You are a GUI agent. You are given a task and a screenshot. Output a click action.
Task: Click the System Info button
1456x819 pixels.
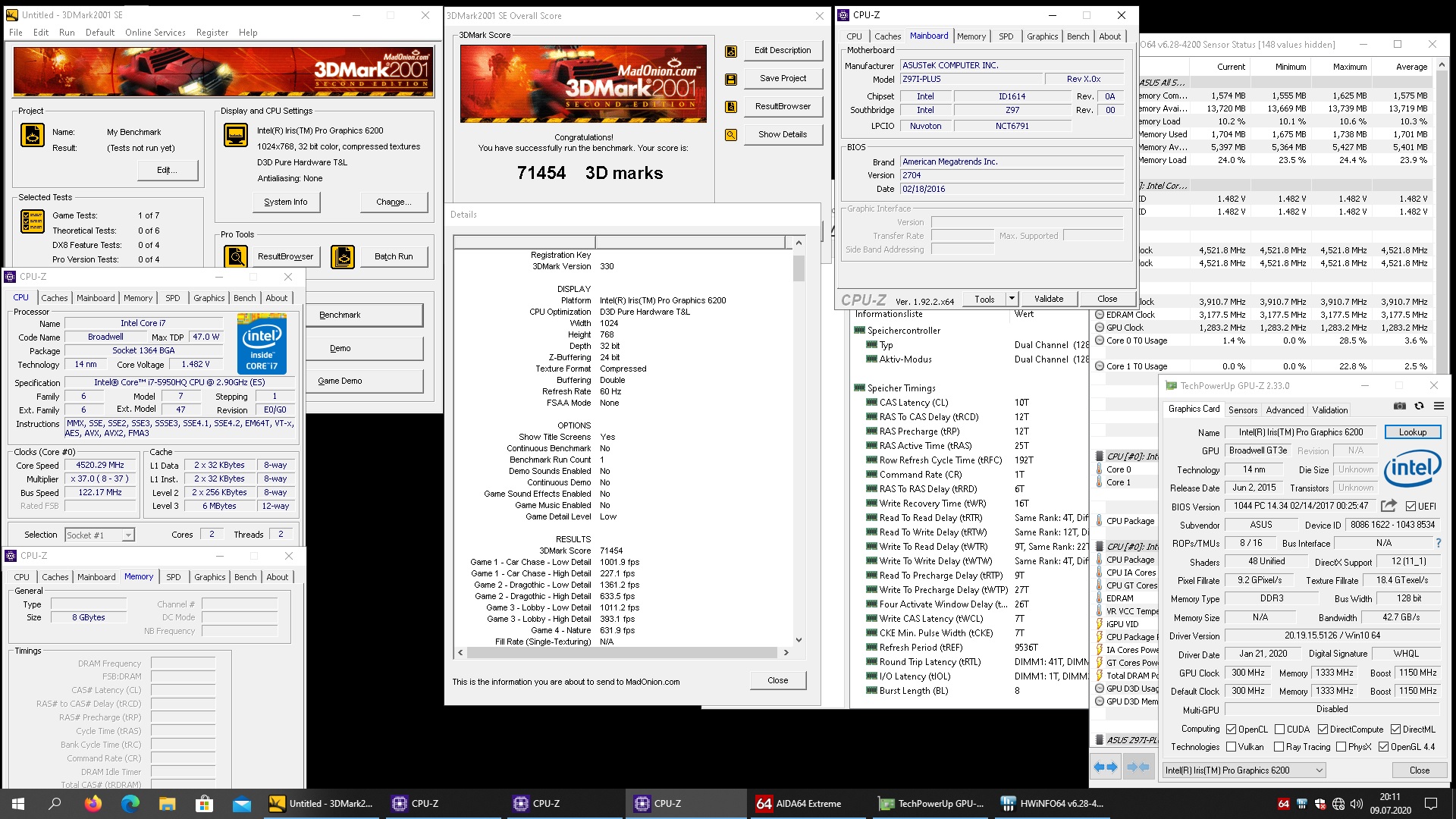(286, 202)
